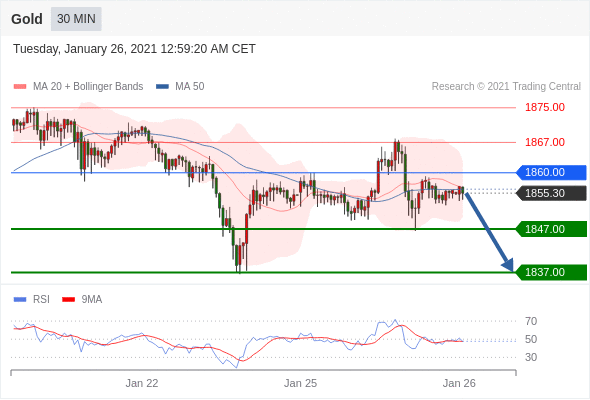Click the 1867.00 resistance price label
Image resolution: width=590 pixels, height=400 pixels.
coord(545,142)
